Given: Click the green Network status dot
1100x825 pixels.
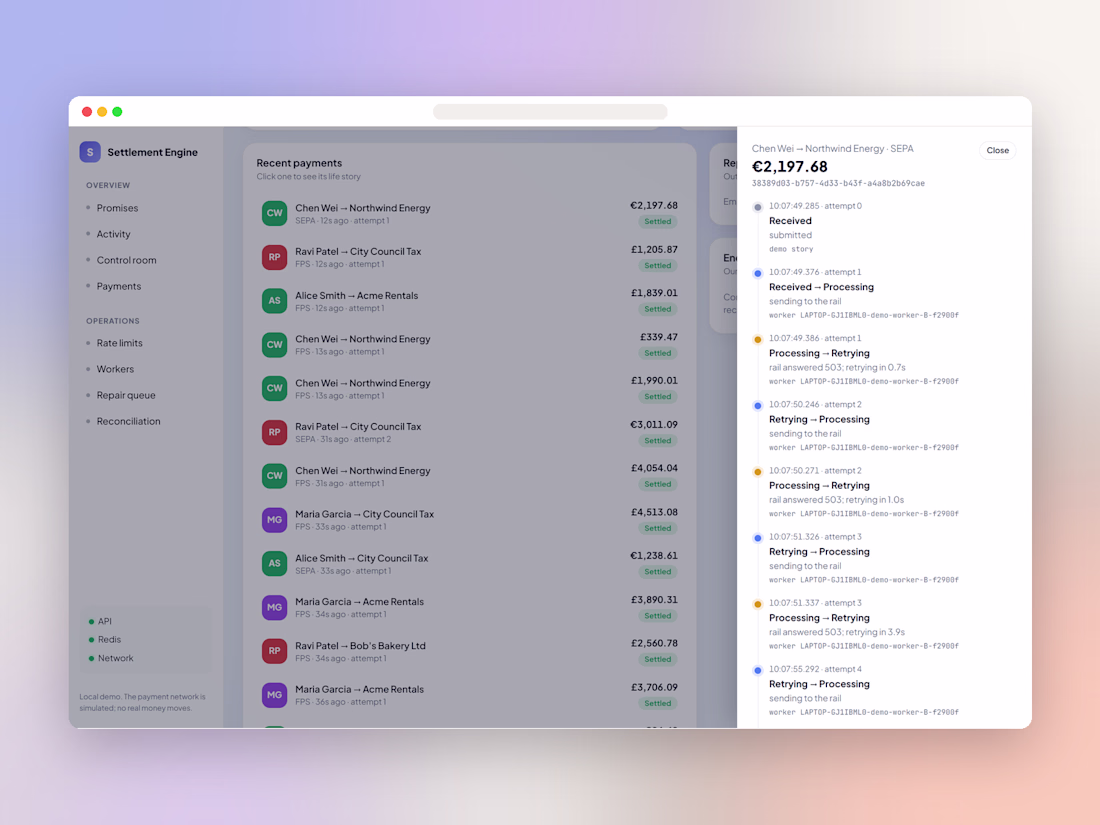Looking at the screenshot, I should click(91, 659).
